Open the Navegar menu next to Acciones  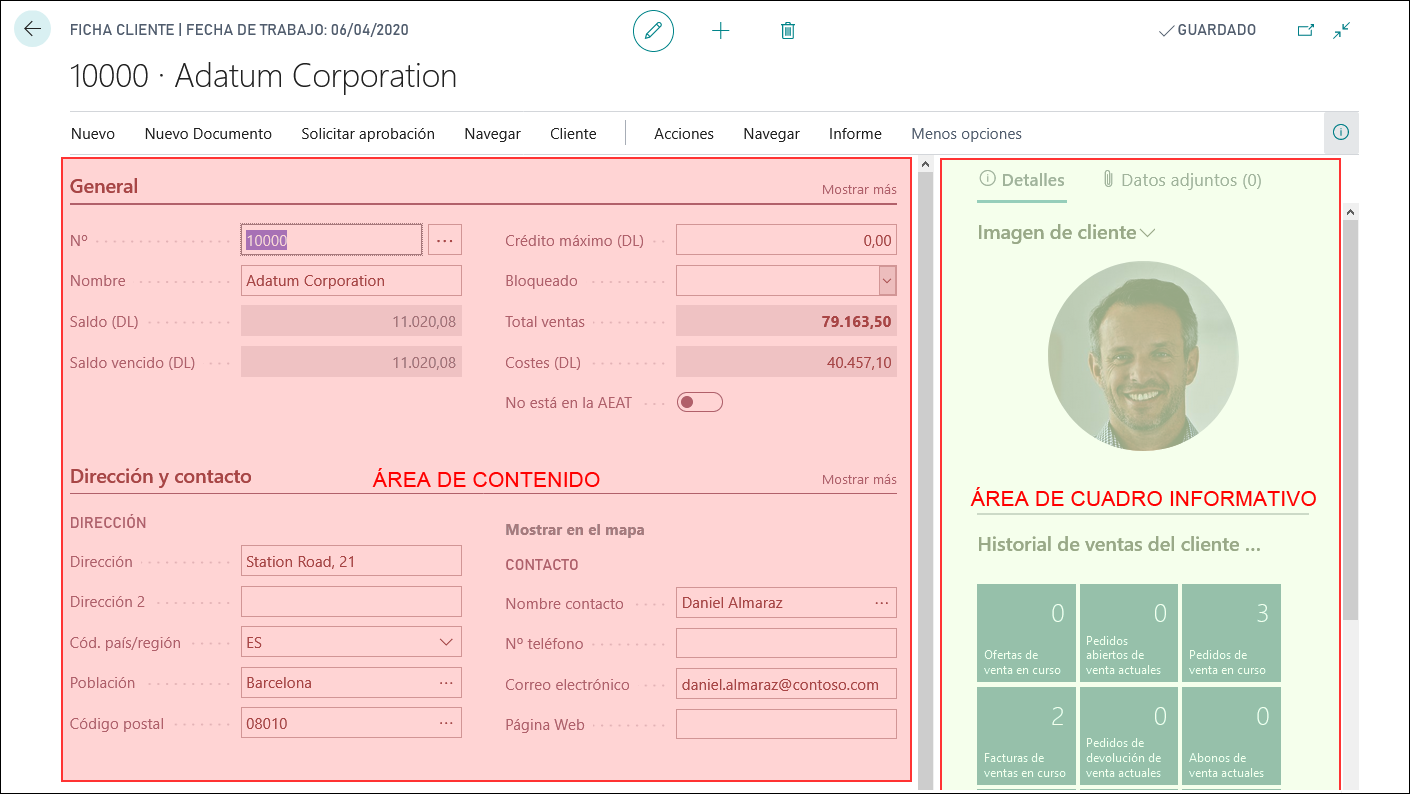[771, 134]
